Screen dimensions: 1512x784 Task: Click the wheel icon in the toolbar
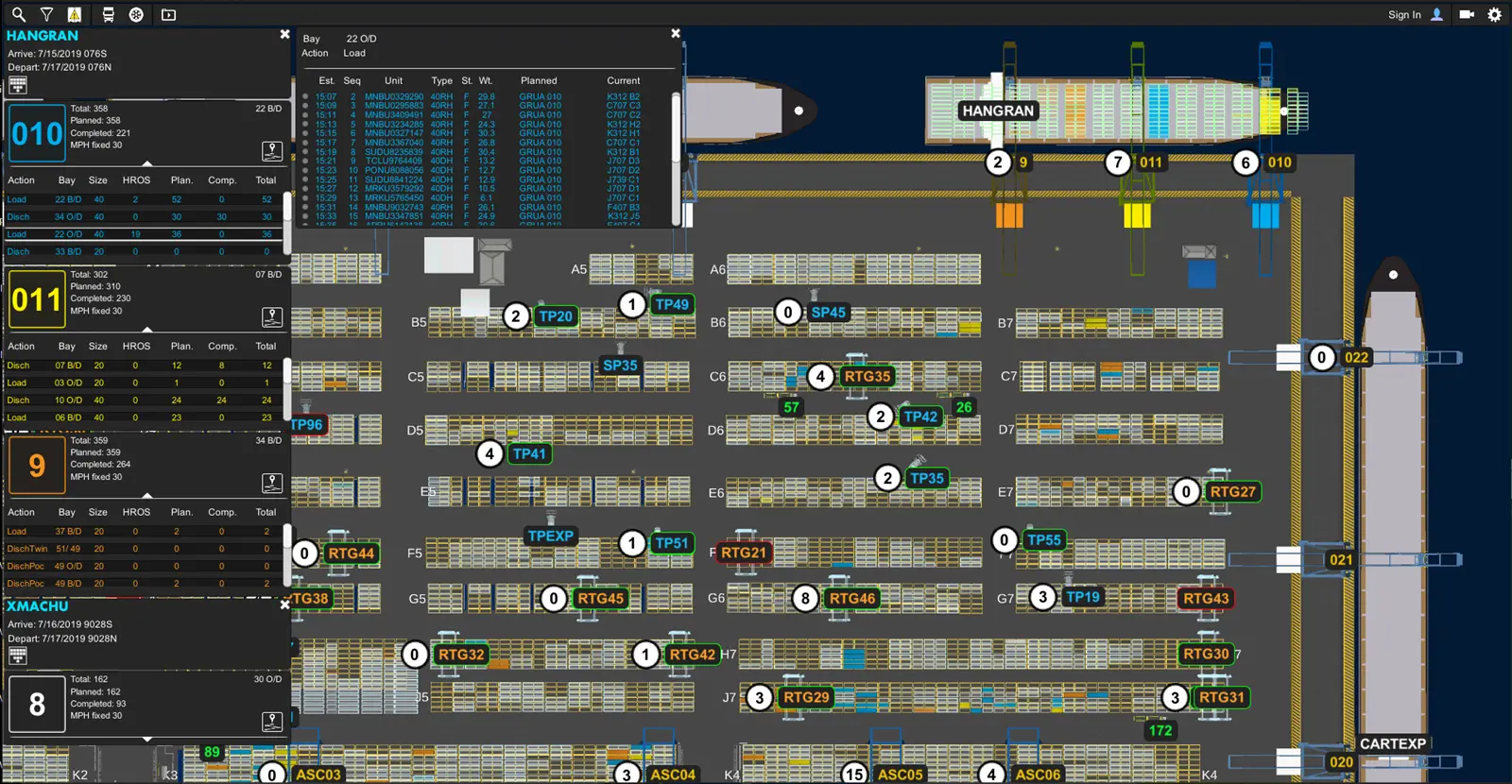pos(136,14)
